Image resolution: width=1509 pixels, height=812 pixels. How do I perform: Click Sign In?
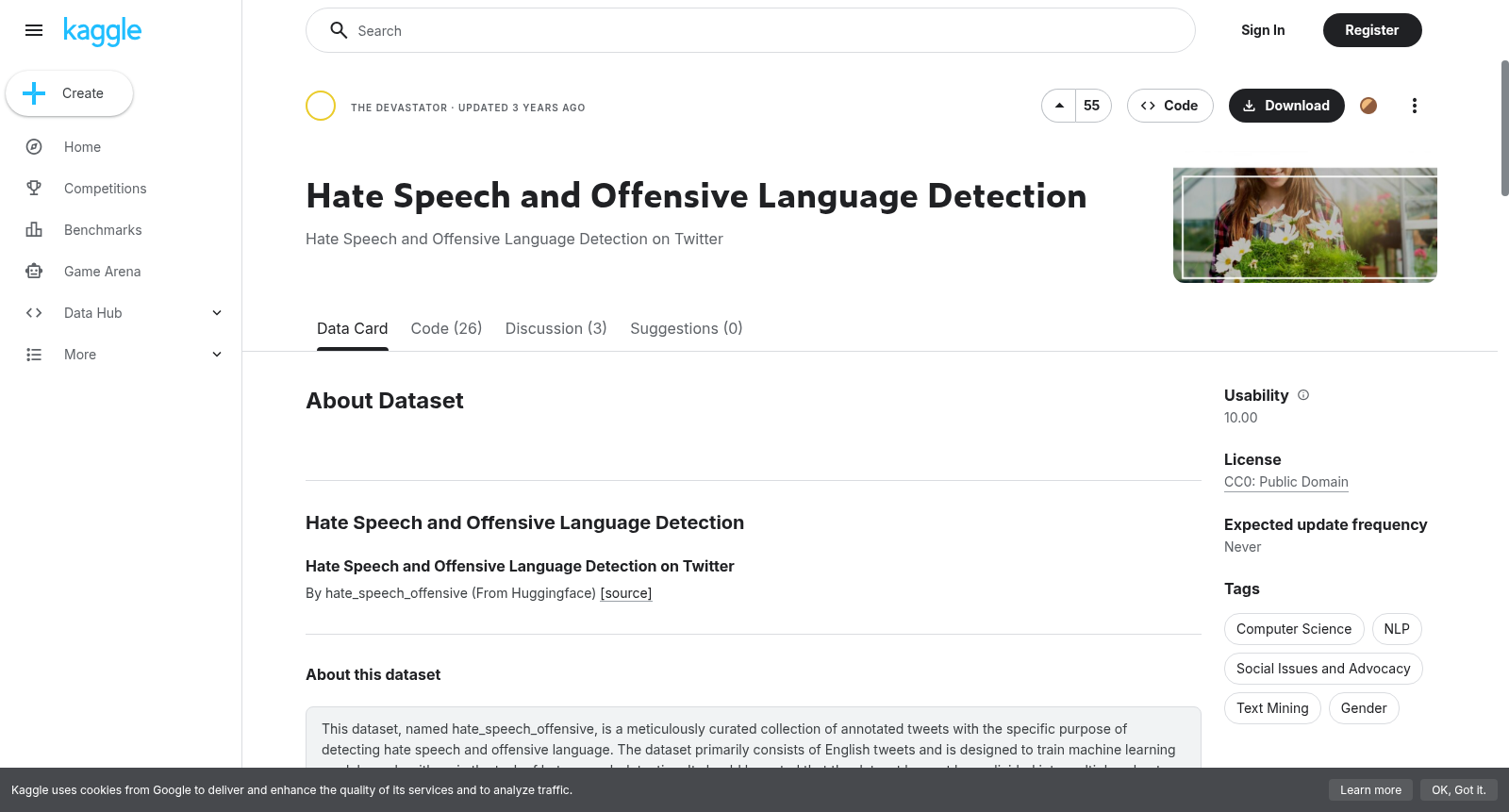(x=1263, y=30)
